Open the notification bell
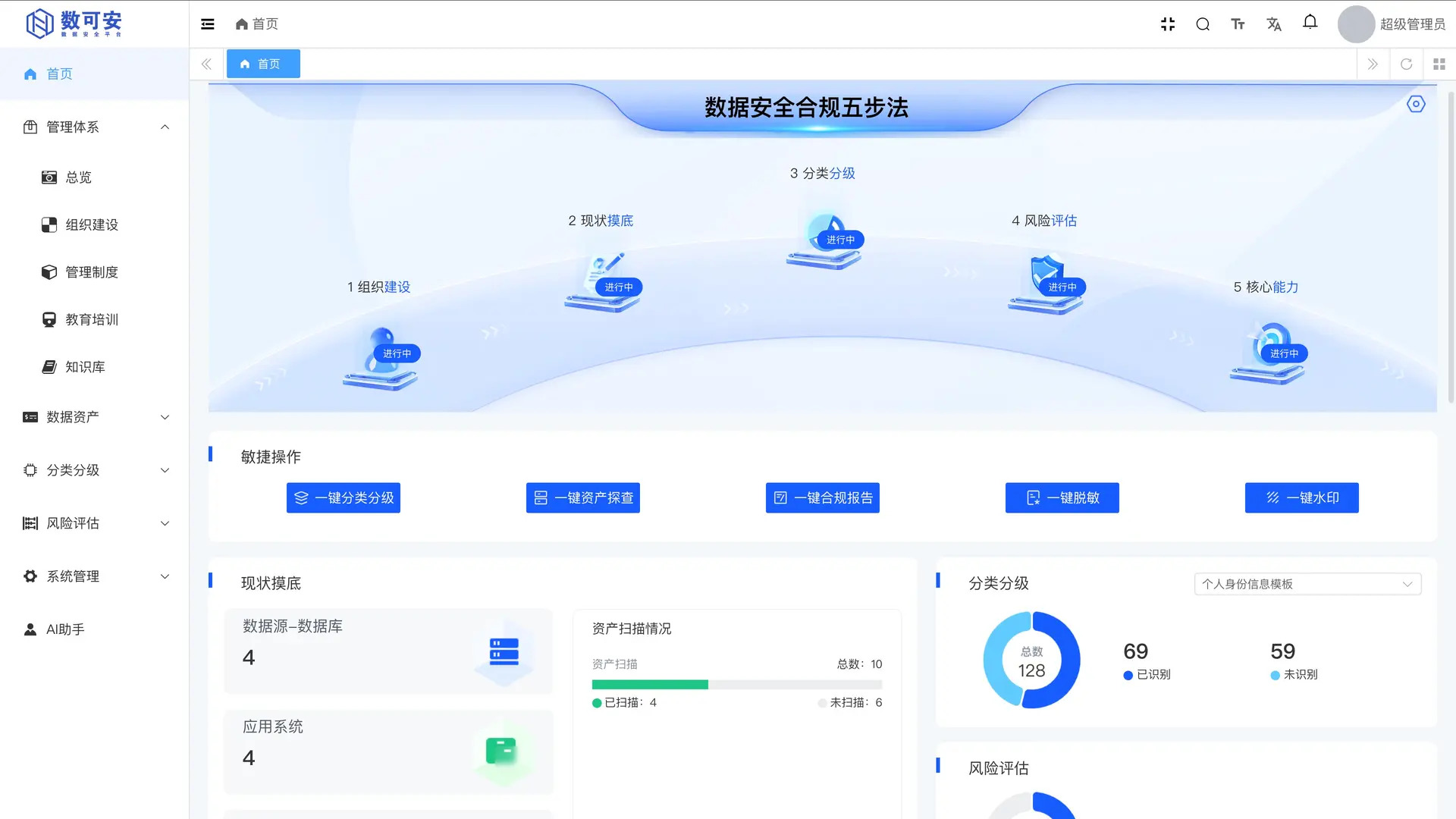The image size is (1456, 819). (x=1310, y=23)
